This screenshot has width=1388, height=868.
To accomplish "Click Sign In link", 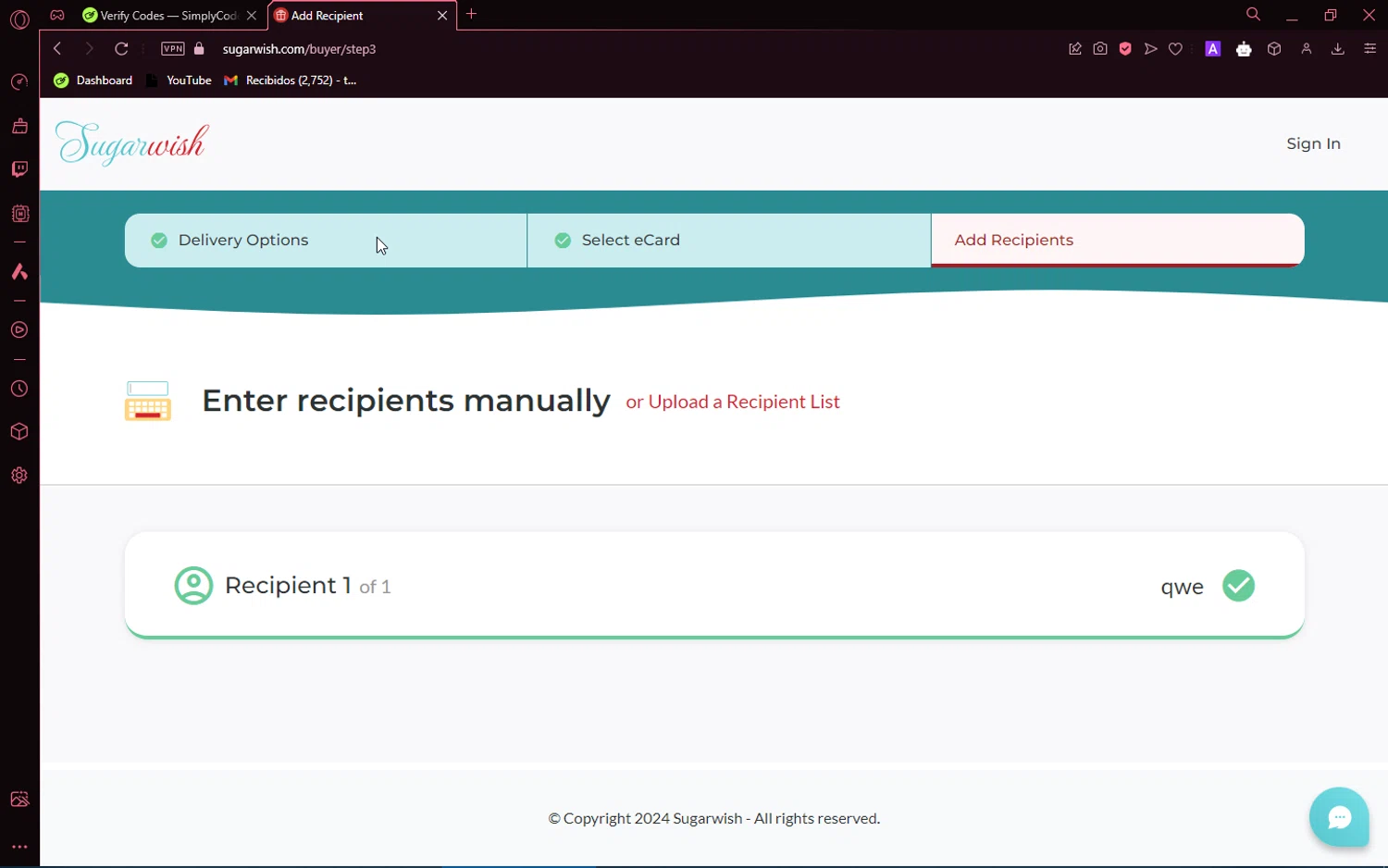I will point(1313,143).
